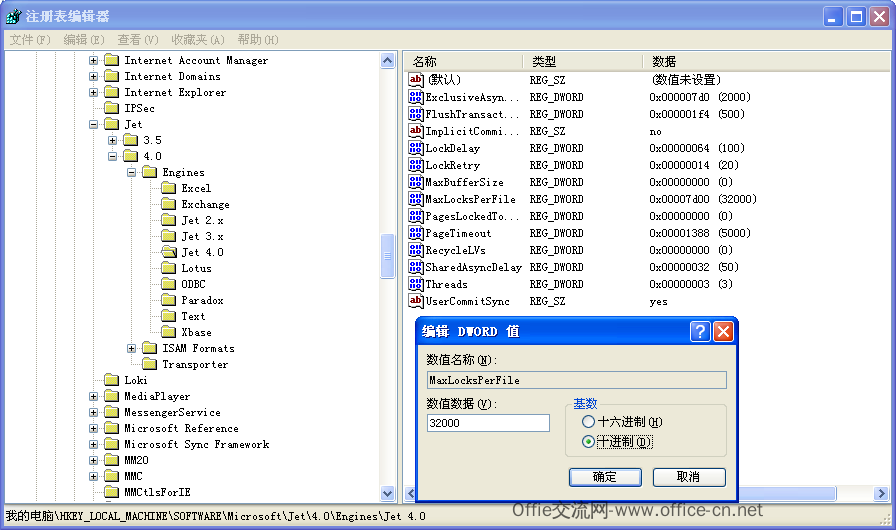The height and width of the screenshot is (530, 896).
Task: Close the 编辑 DWORD 值 dialog
Action: point(723,331)
